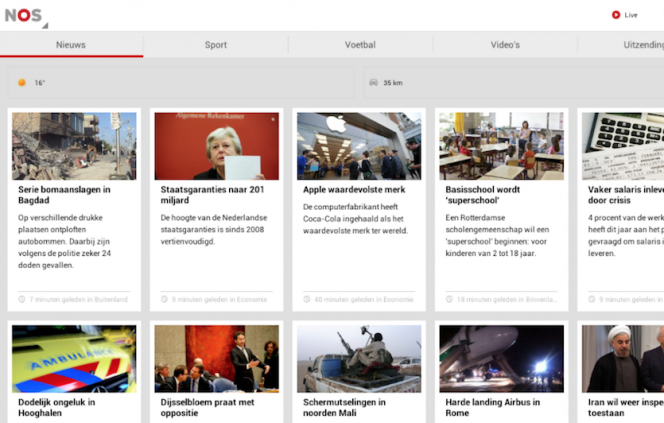Click the 35 km traffic info bar
The width and height of the screenshot is (664, 423).
[x=508, y=83]
